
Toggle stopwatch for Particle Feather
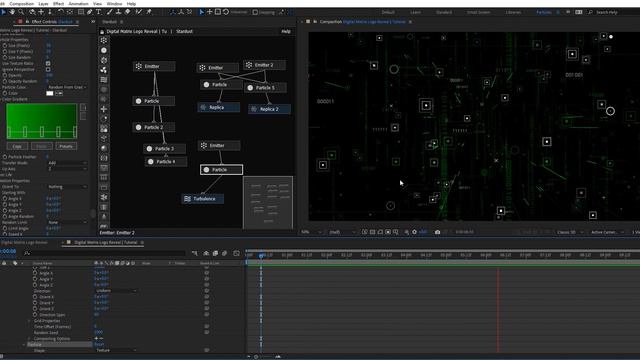click(5, 157)
